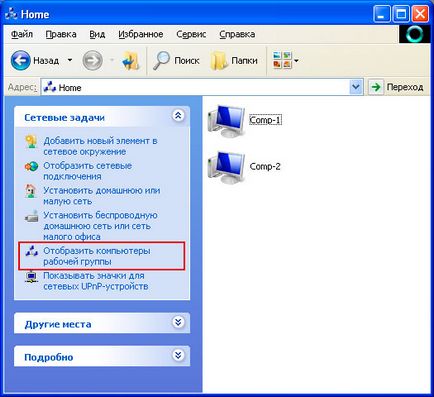Collapse the Сетевые задачи panel

[178, 116]
